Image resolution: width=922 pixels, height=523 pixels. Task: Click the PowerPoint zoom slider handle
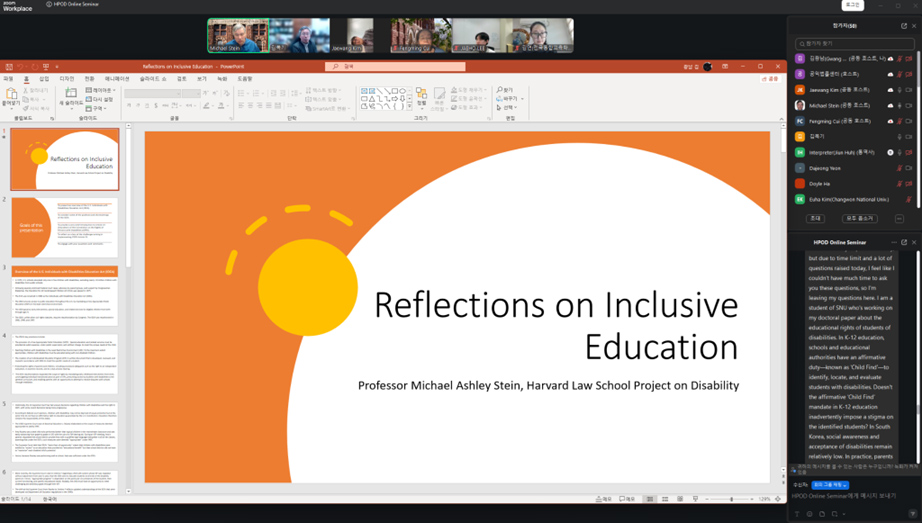tap(731, 499)
